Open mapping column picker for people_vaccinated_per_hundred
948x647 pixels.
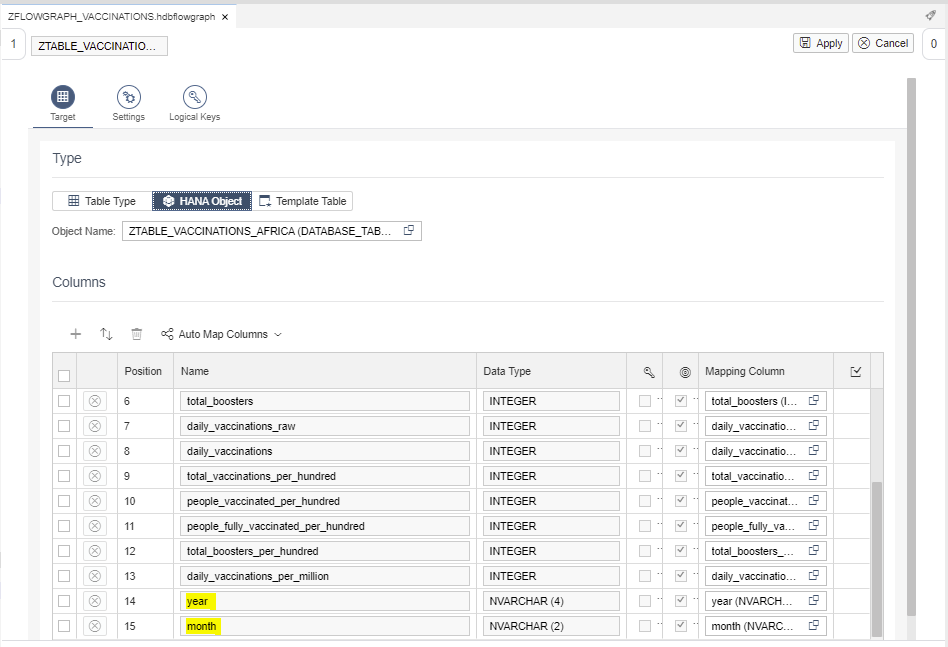[x=814, y=500]
